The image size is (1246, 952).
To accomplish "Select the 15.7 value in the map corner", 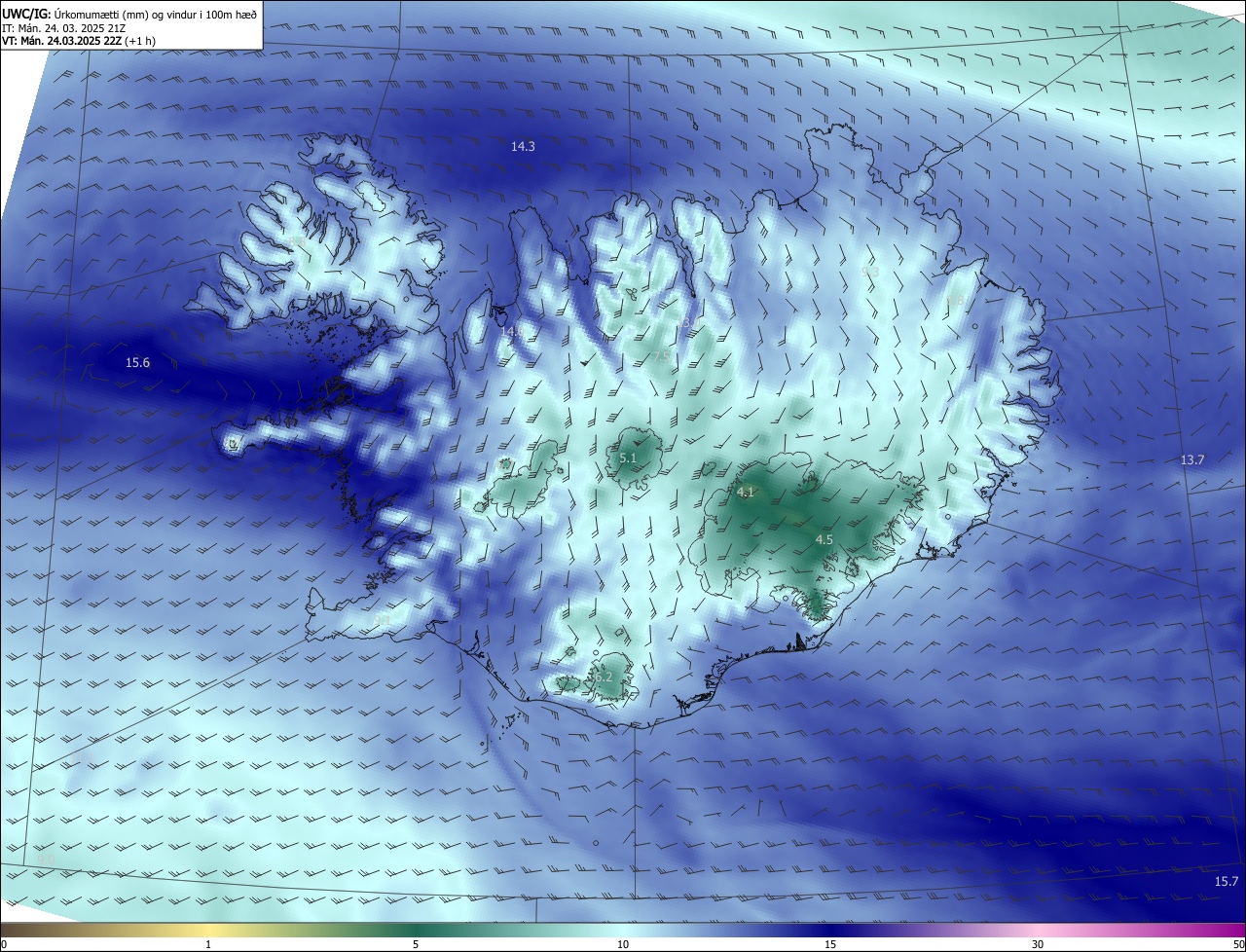I will 1227,882.
